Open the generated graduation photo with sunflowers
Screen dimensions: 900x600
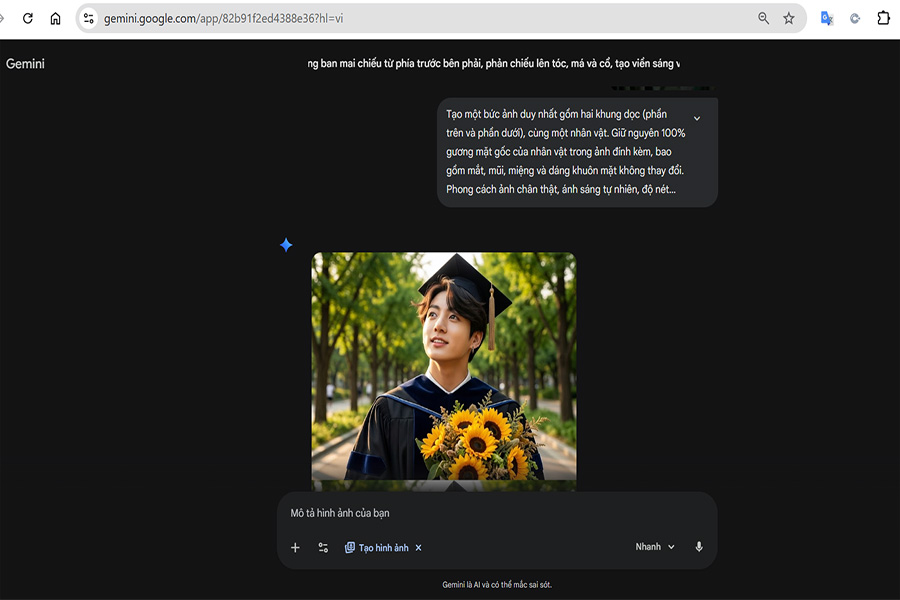pyautogui.click(x=443, y=365)
